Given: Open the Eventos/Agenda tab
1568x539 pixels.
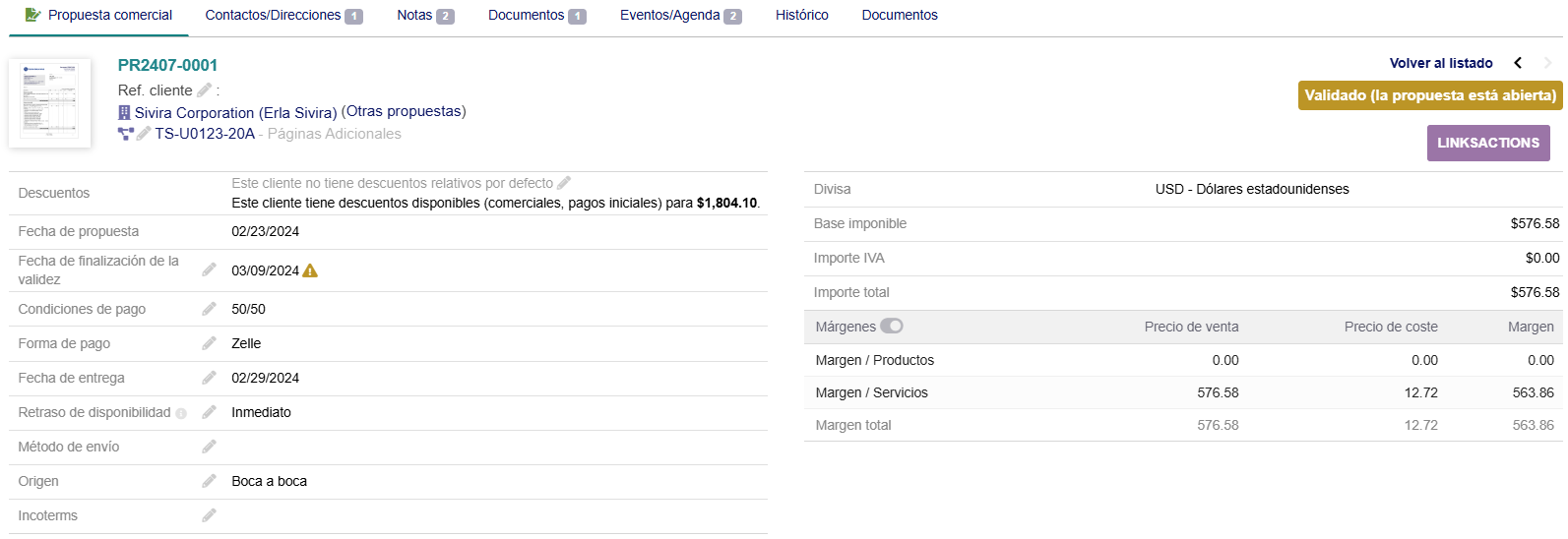Looking at the screenshot, I should point(679,16).
